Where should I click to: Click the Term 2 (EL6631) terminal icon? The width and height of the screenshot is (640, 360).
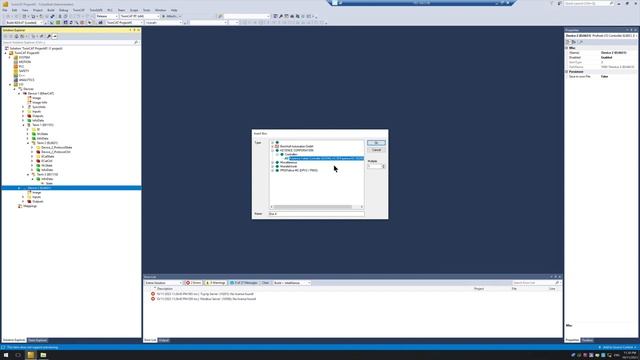point(34,143)
